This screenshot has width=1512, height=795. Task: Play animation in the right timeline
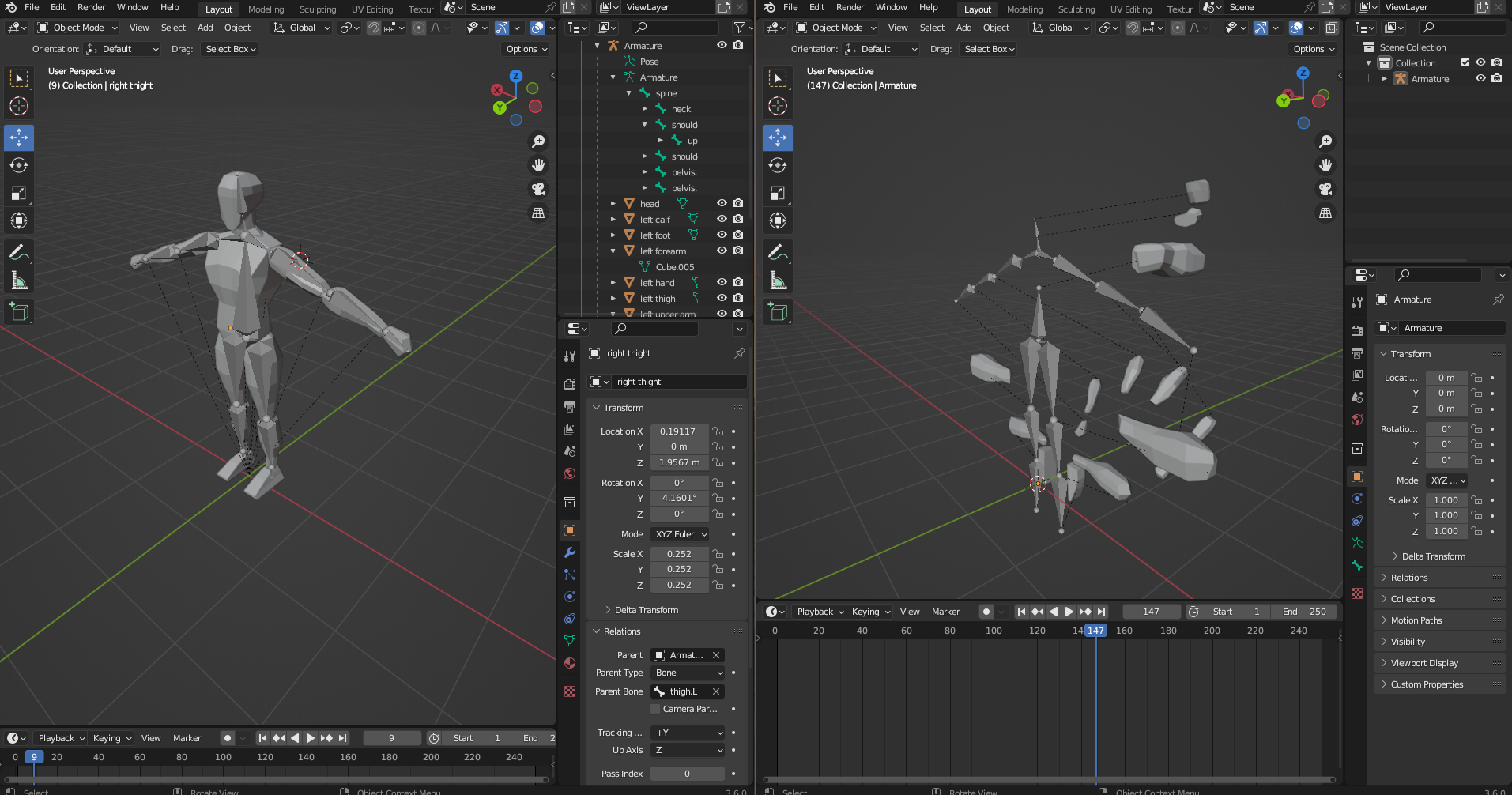[1069, 612]
